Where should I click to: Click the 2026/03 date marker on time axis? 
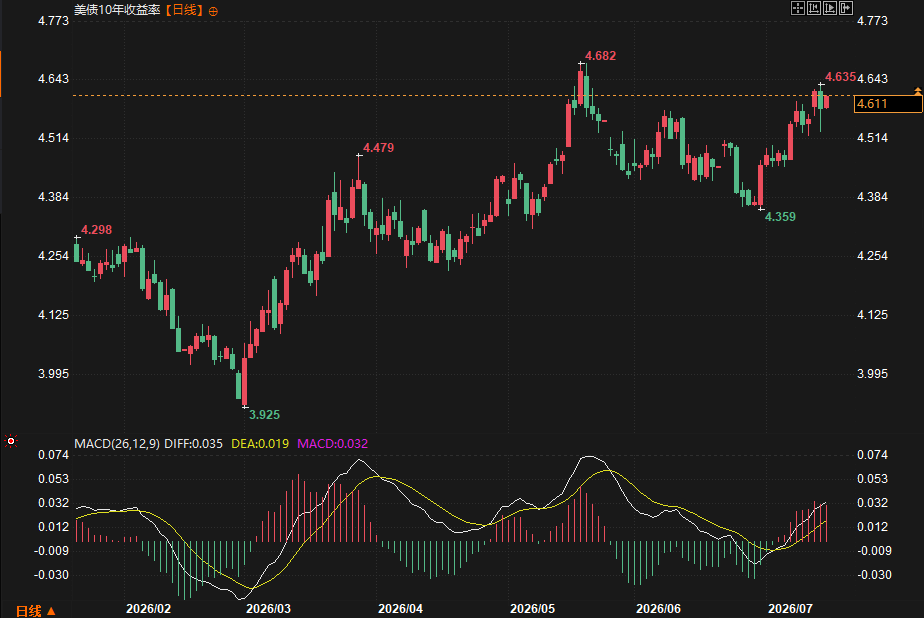[x=268, y=609]
